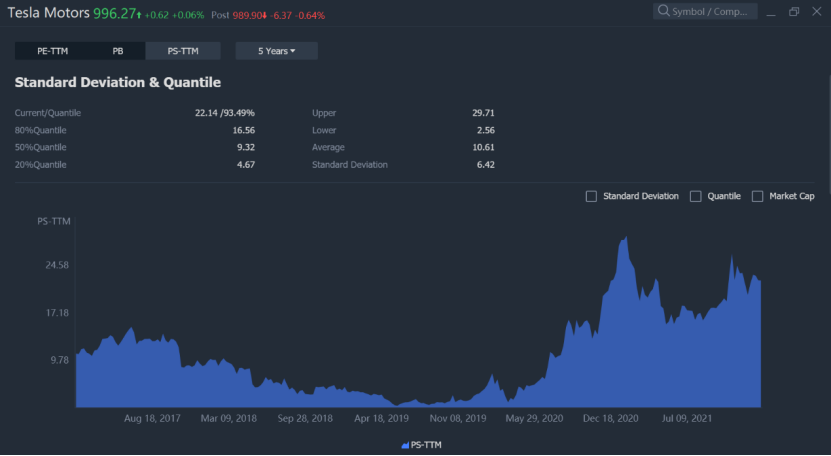Image resolution: width=831 pixels, height=456 pixels.
Task: Click the Sep 28, 2018 axis date
Action: tap(305, 418)
